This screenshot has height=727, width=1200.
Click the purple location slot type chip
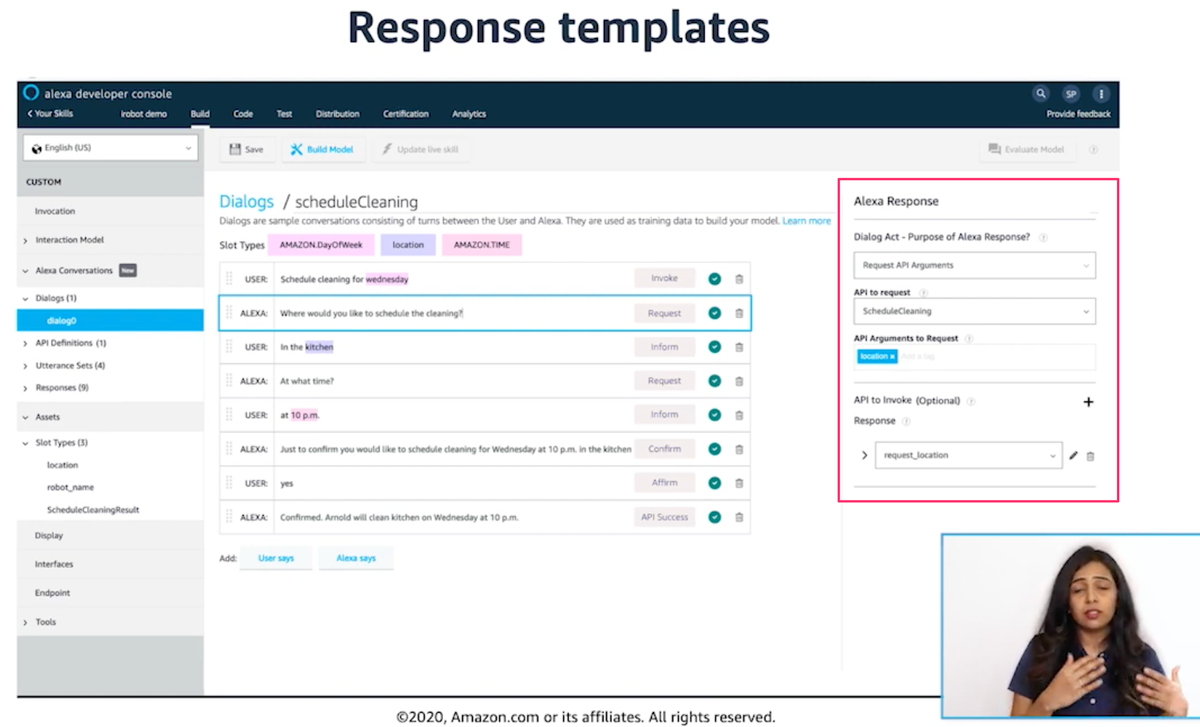408,245
